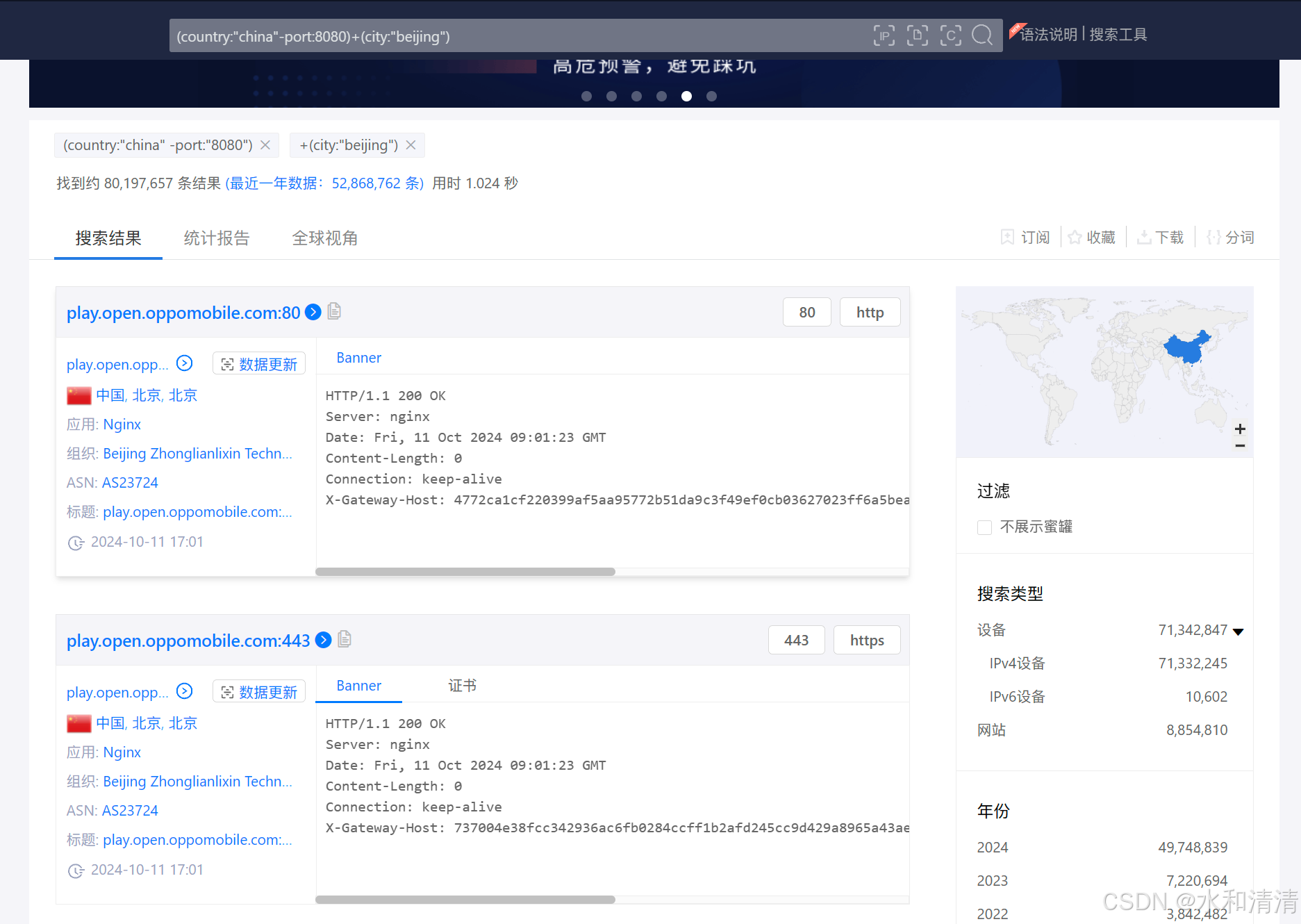Remove the +(city:"beijing") filter tag

coord(411,145)
